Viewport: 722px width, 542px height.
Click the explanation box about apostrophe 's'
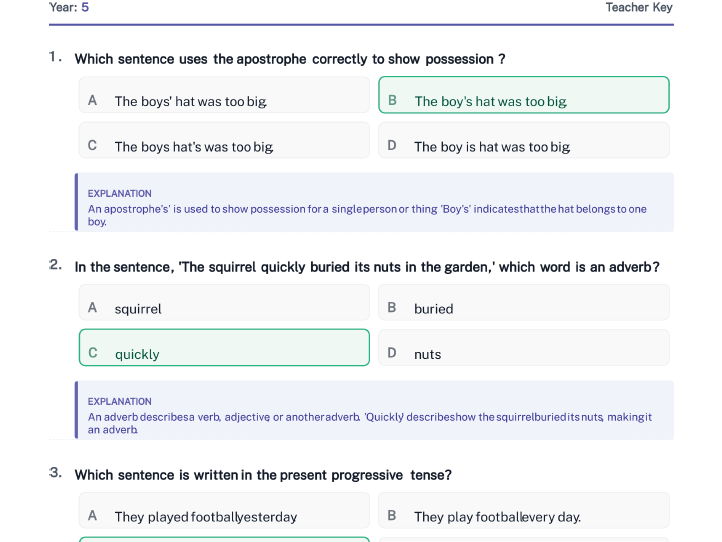[374, 203]
